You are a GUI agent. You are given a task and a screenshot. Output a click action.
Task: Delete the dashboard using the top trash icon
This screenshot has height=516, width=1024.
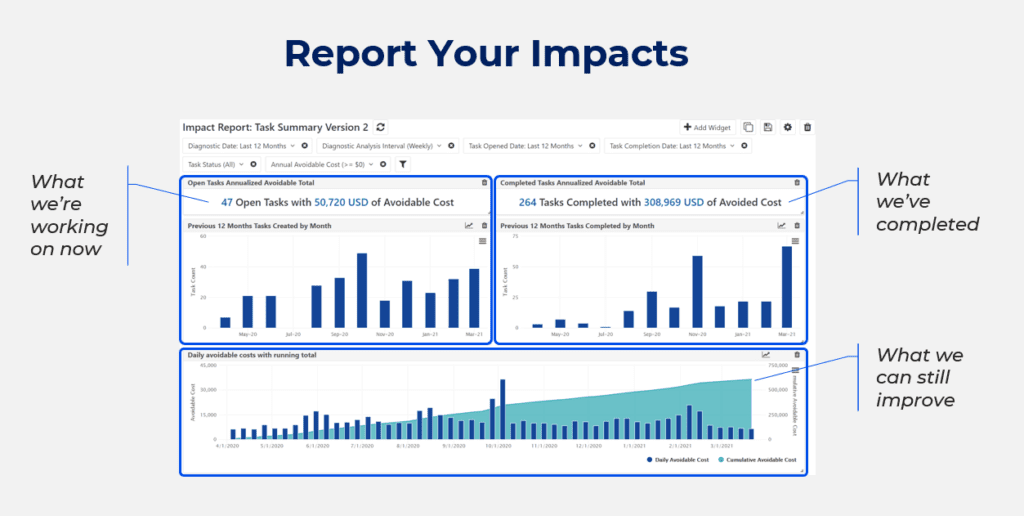pyautogui.click(x=808, y=128)
